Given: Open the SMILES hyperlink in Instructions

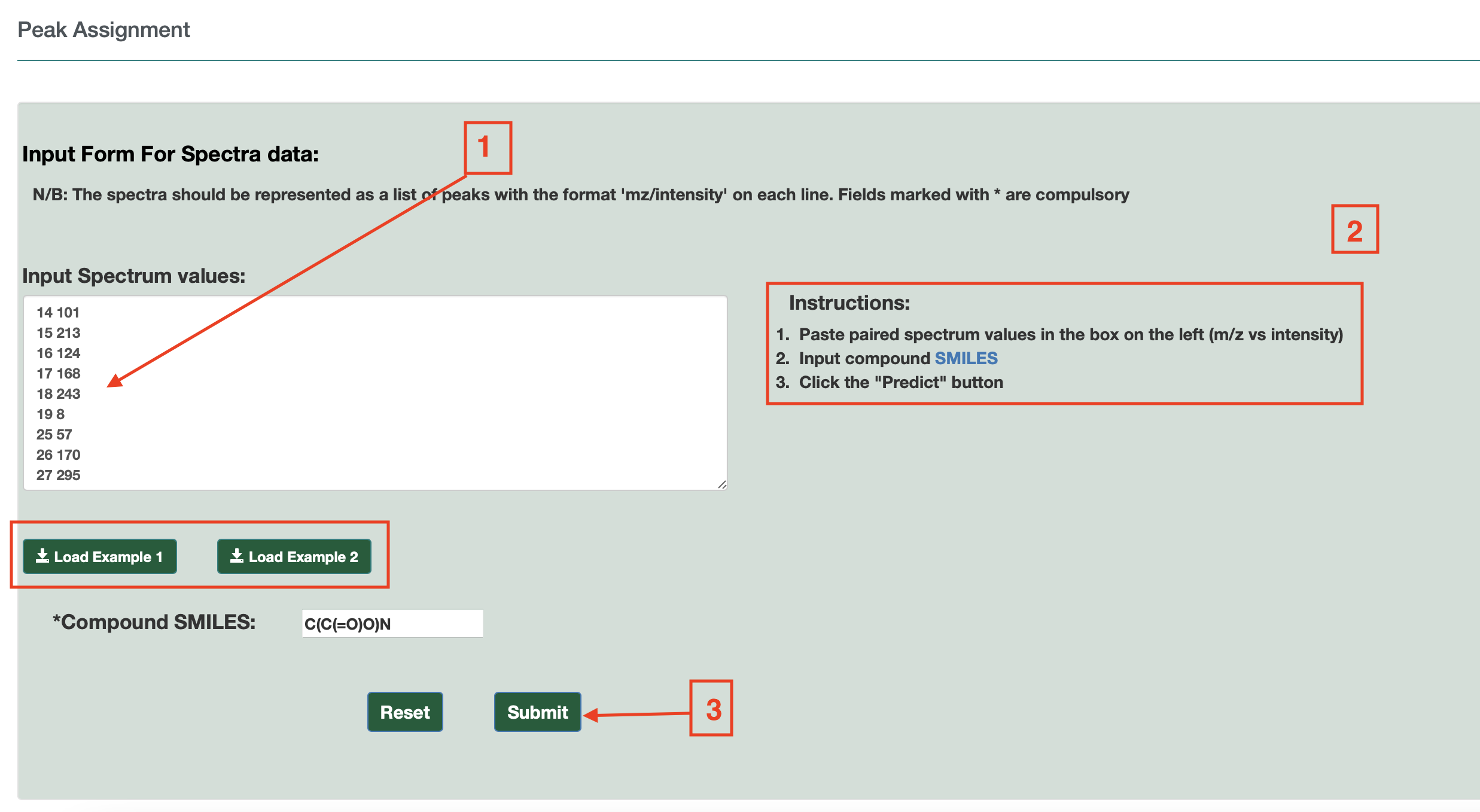Looking at the screenshot, I should (966, 358).
